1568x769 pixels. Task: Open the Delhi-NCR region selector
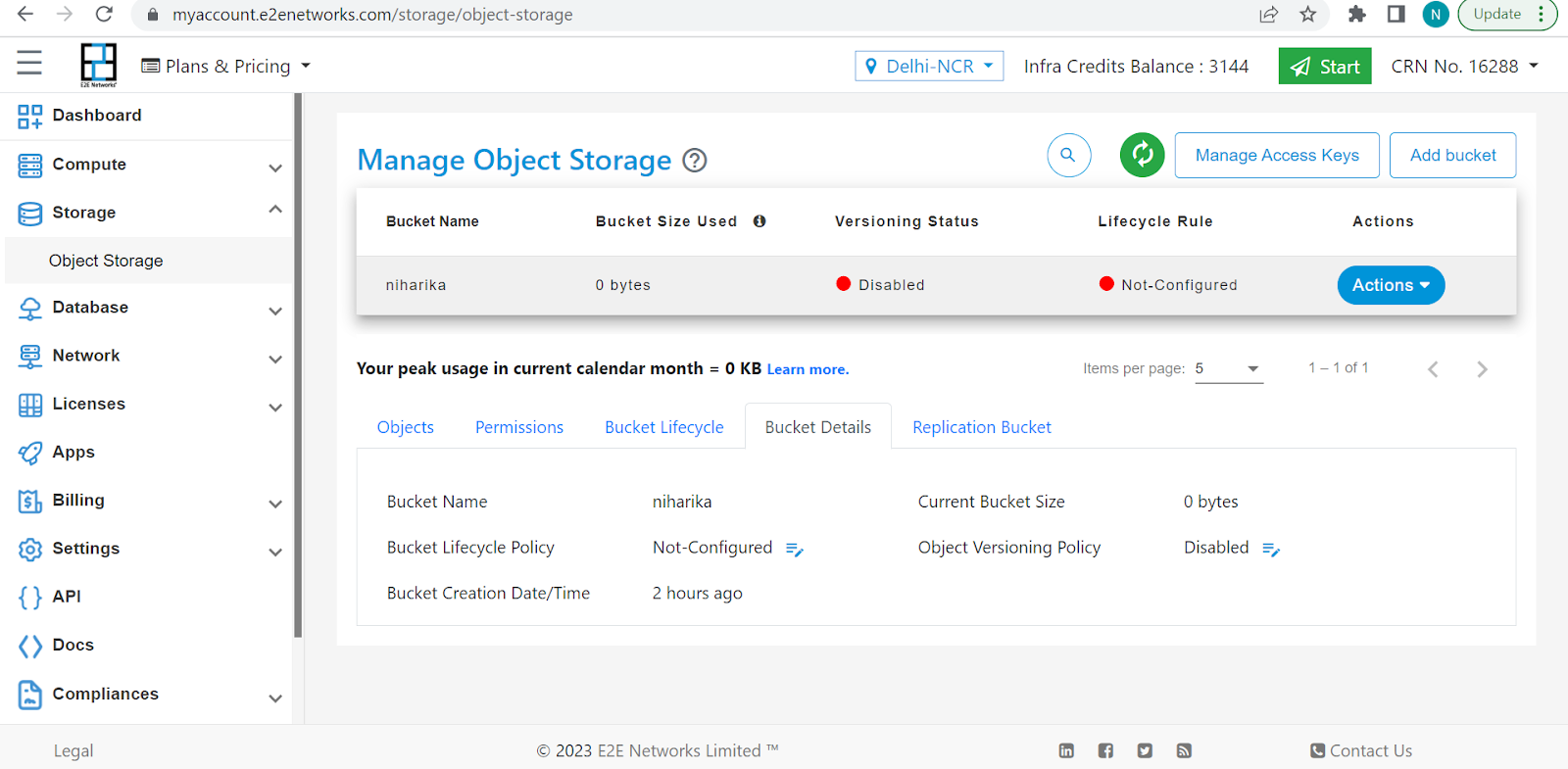point(929,66)
